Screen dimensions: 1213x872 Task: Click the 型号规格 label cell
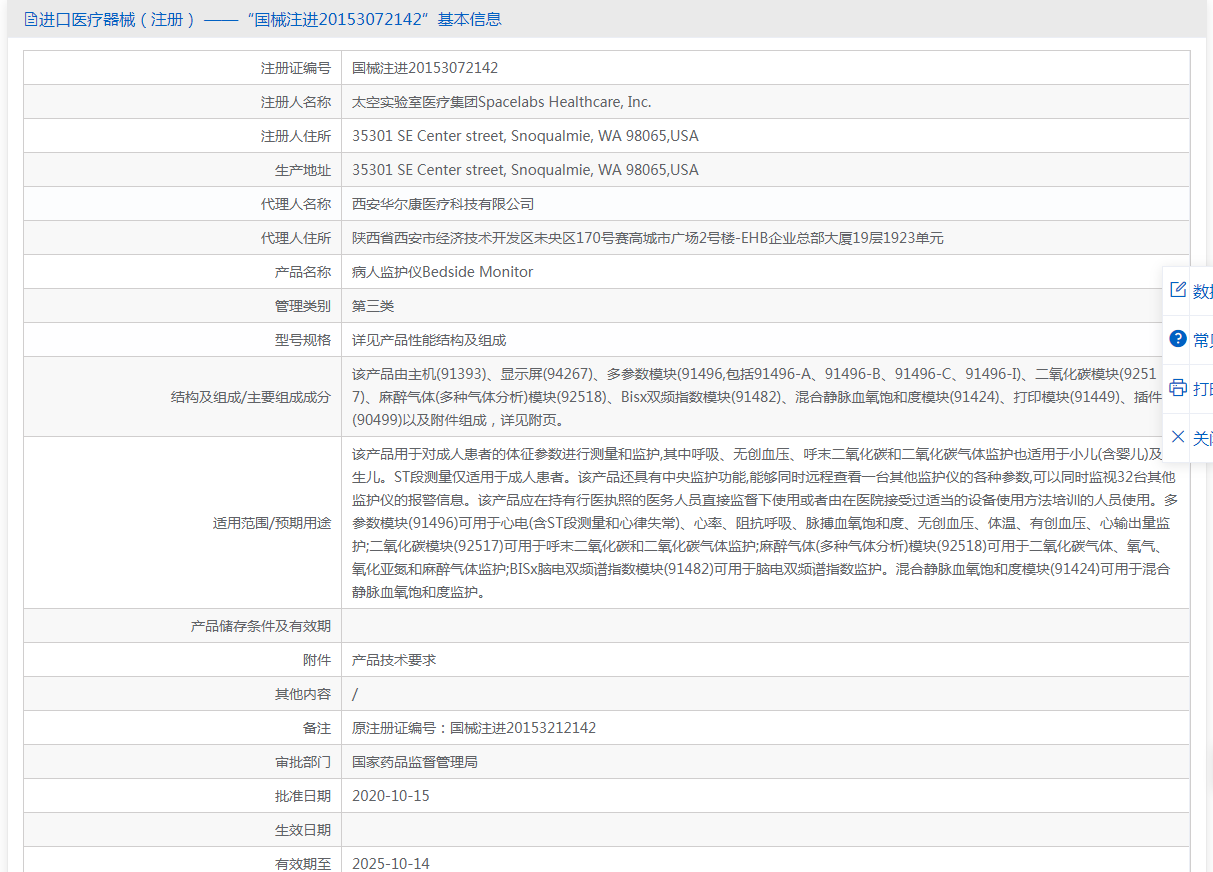[183, 340]
